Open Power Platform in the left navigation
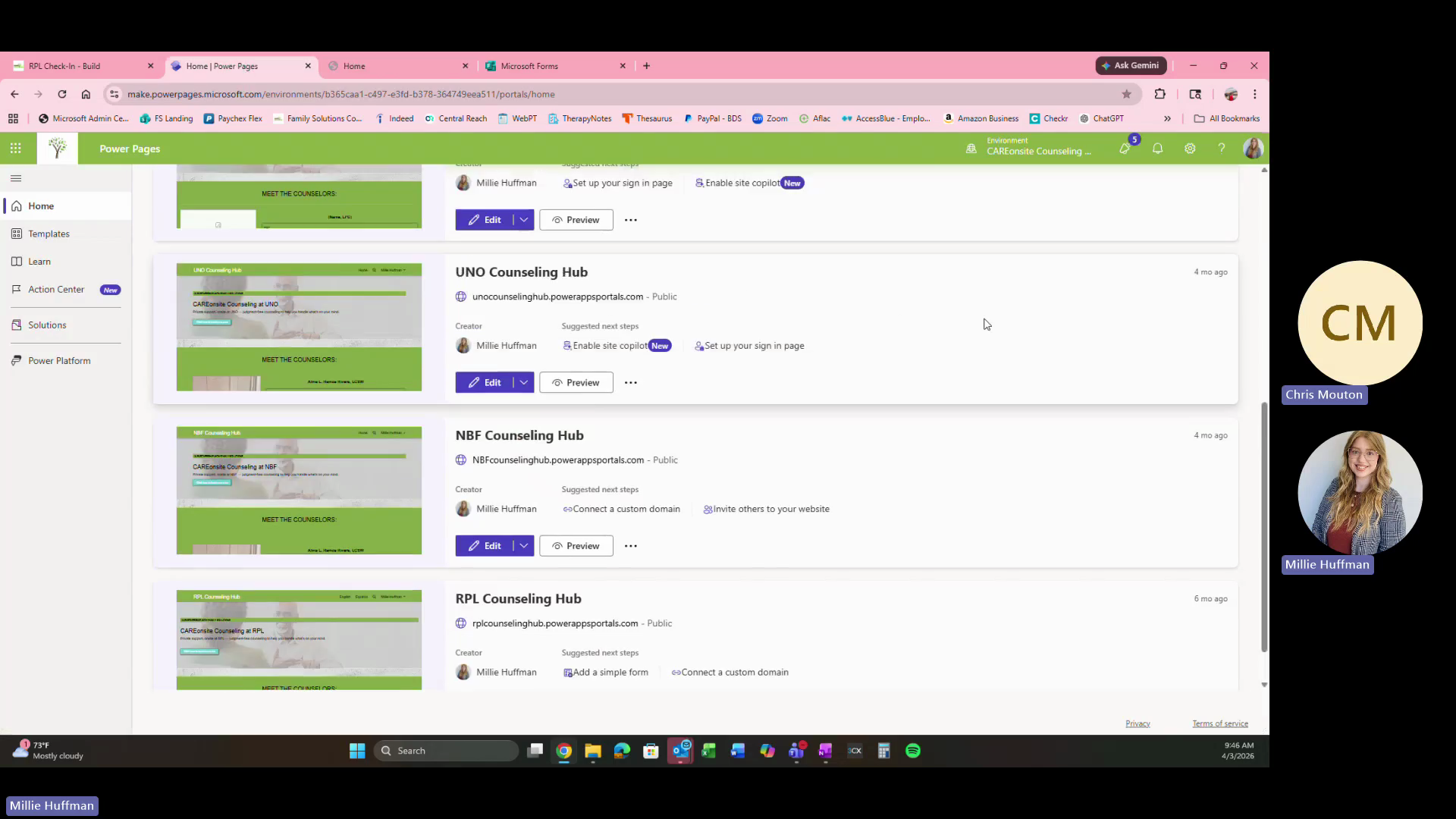 tap(67, 361)
